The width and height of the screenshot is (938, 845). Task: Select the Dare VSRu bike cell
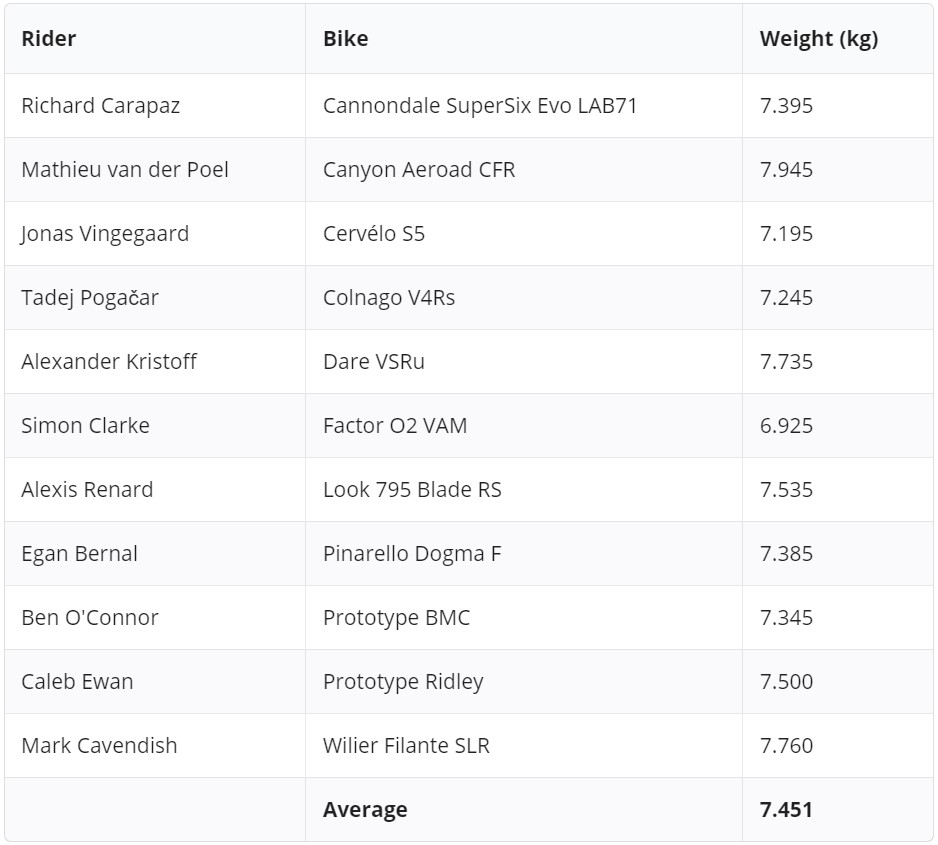[373, 362]
